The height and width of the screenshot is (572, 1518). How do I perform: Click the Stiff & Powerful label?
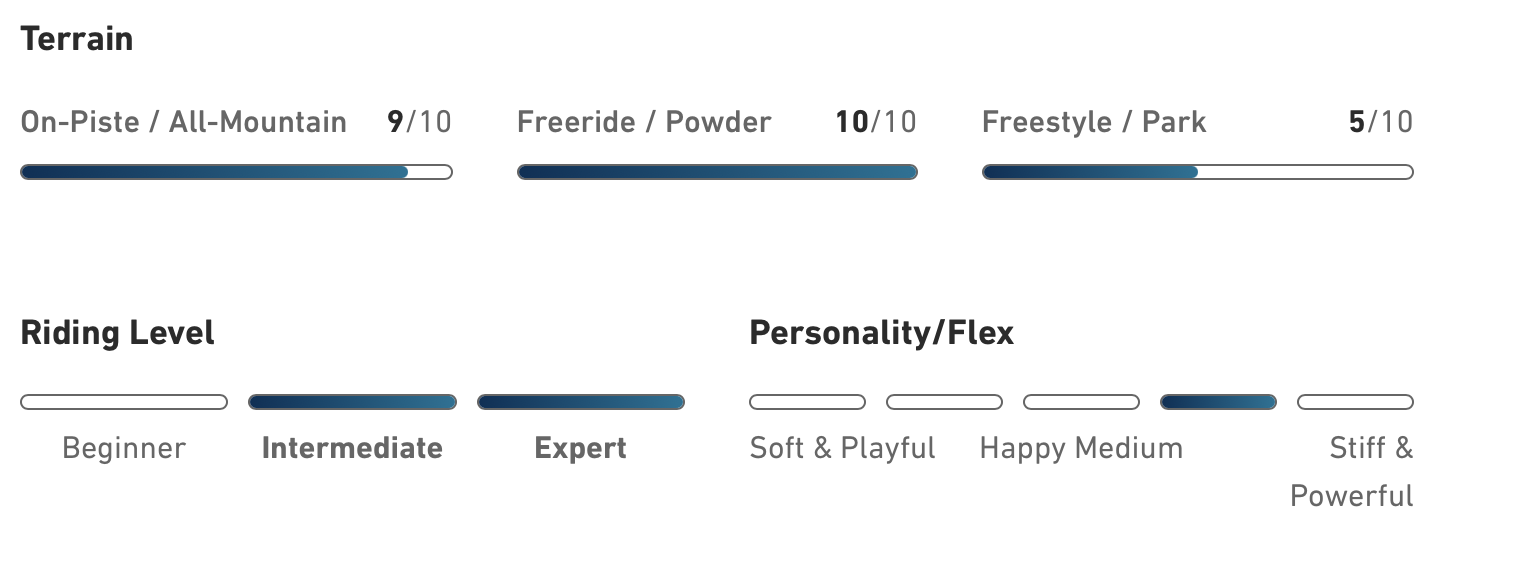[1352, 471]
